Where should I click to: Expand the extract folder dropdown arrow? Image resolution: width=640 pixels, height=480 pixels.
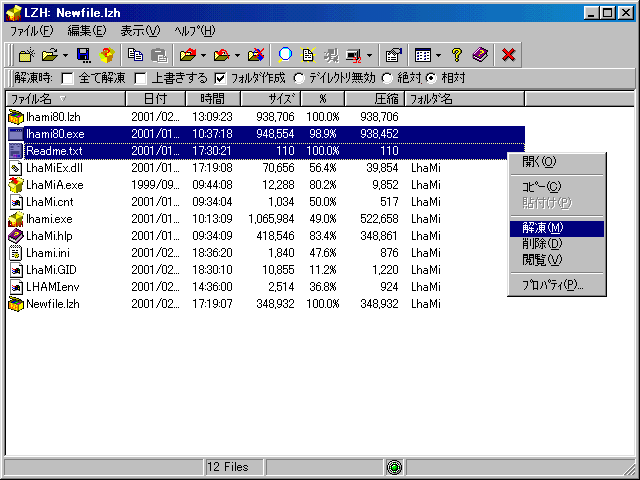(203, 55)
